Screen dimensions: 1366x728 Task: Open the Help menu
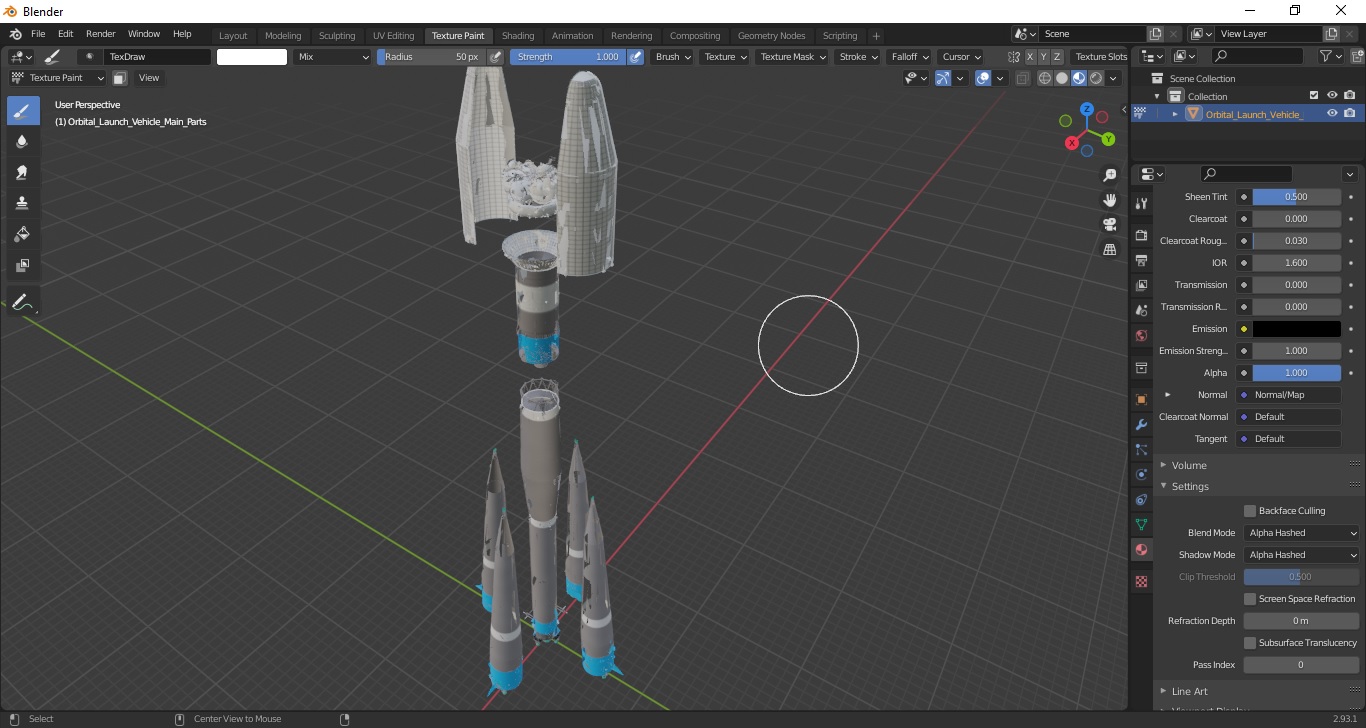point(182,34)
